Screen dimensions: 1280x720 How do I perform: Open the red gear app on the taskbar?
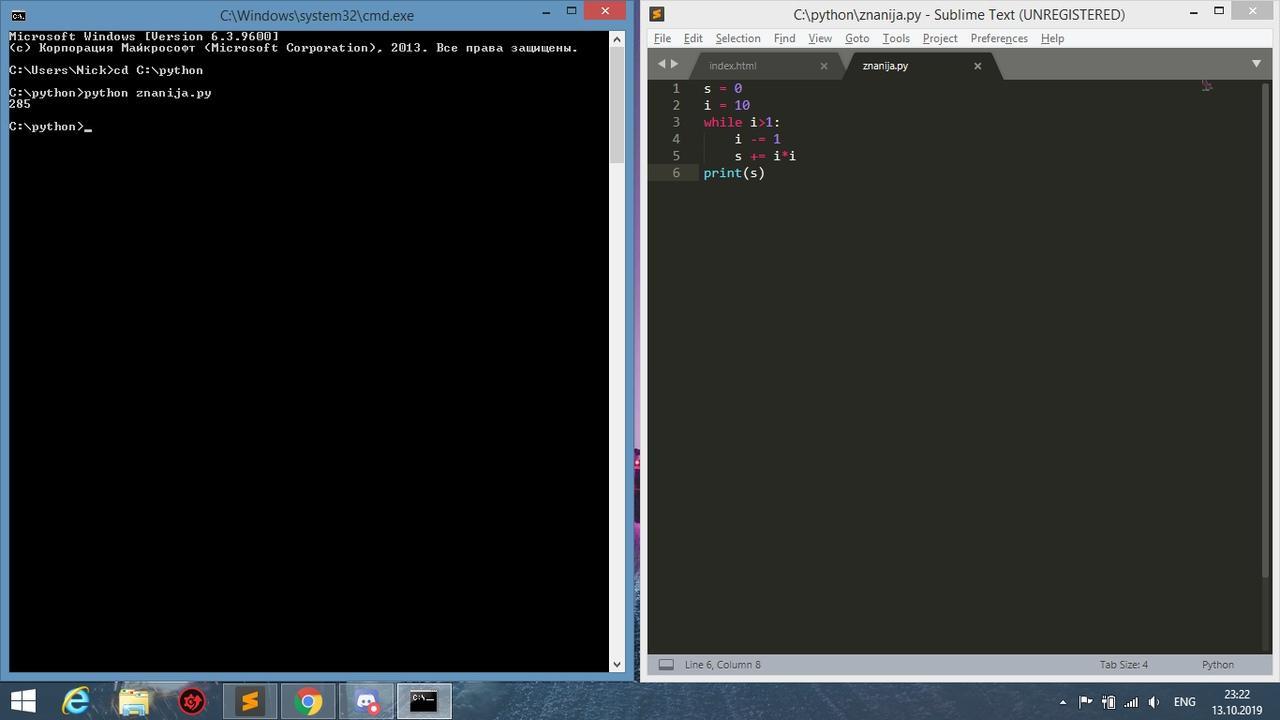(x=192, y=701)
